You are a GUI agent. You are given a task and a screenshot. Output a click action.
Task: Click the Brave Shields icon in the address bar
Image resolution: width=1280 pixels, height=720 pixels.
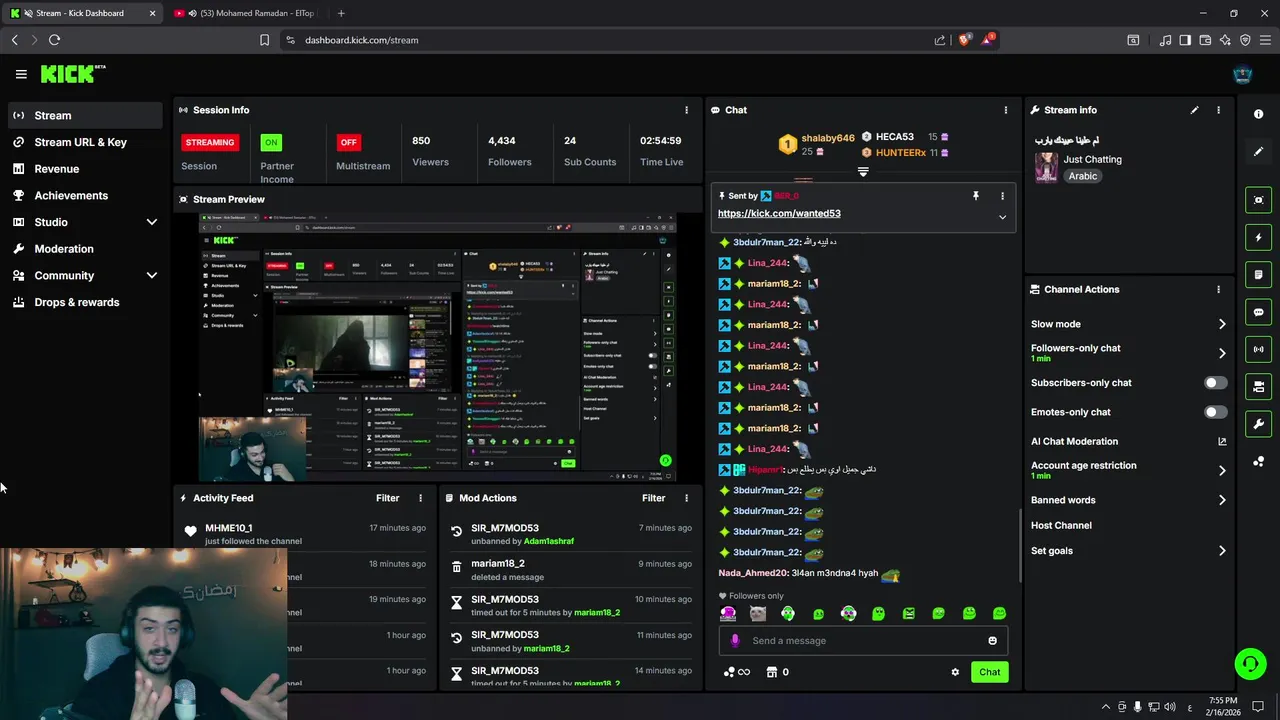click(x=964, y=40)
